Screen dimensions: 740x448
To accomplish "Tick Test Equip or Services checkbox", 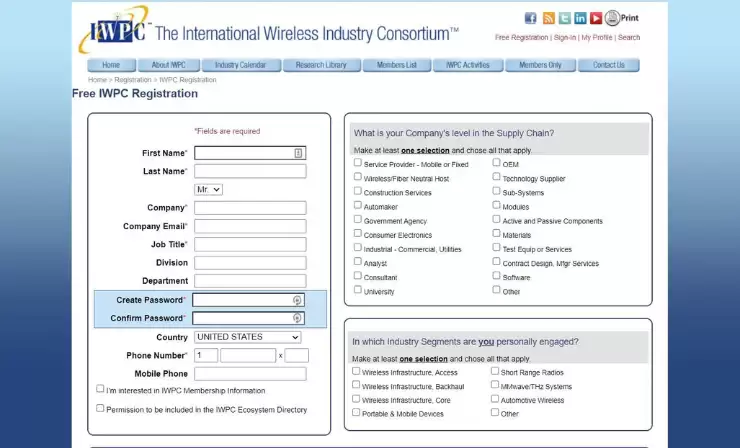I will (496, 247).
